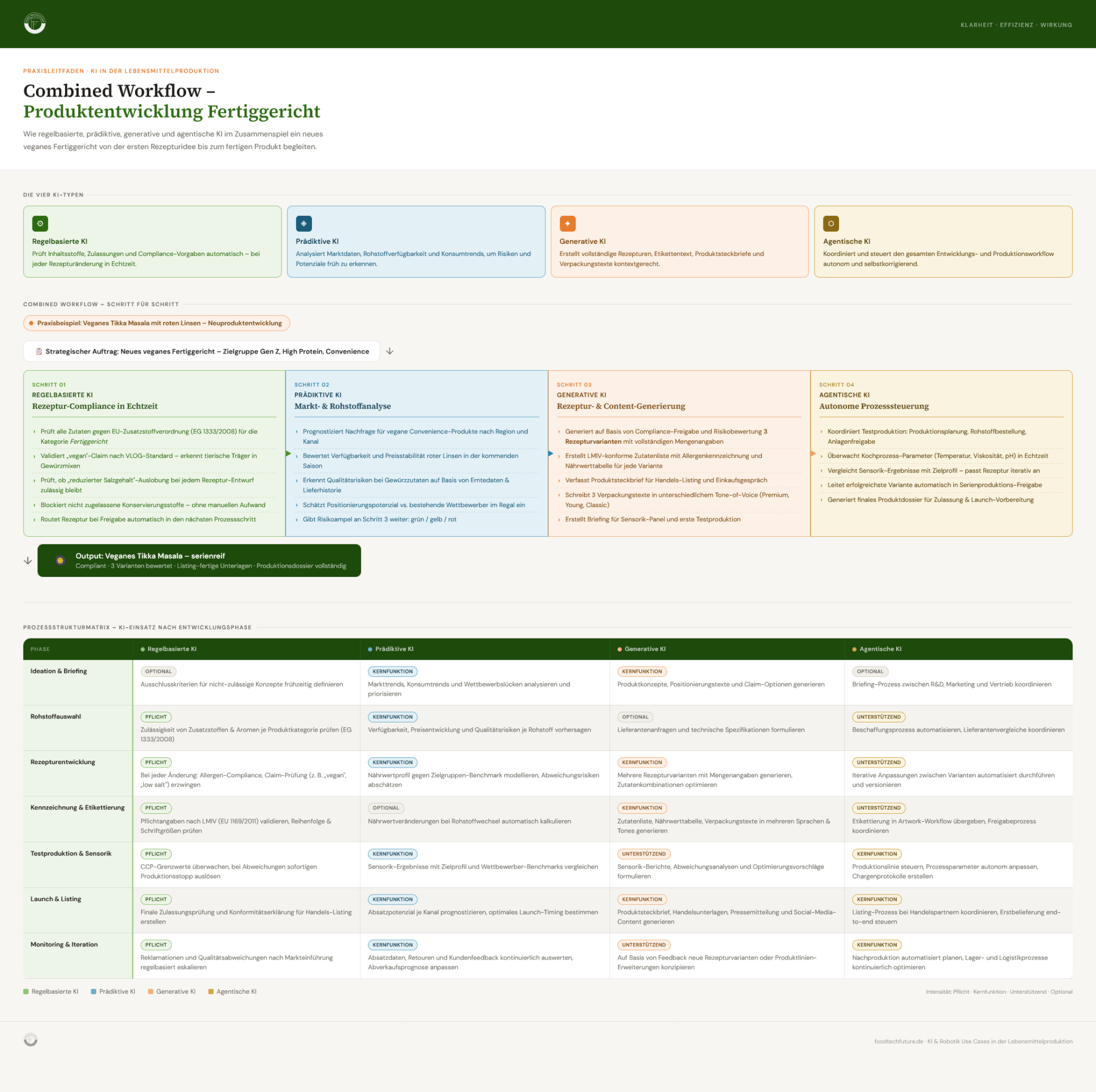Click the yellow Agentische KI legend swatch
This screenshot has width=1096, height=1092.
click(211, 991)
